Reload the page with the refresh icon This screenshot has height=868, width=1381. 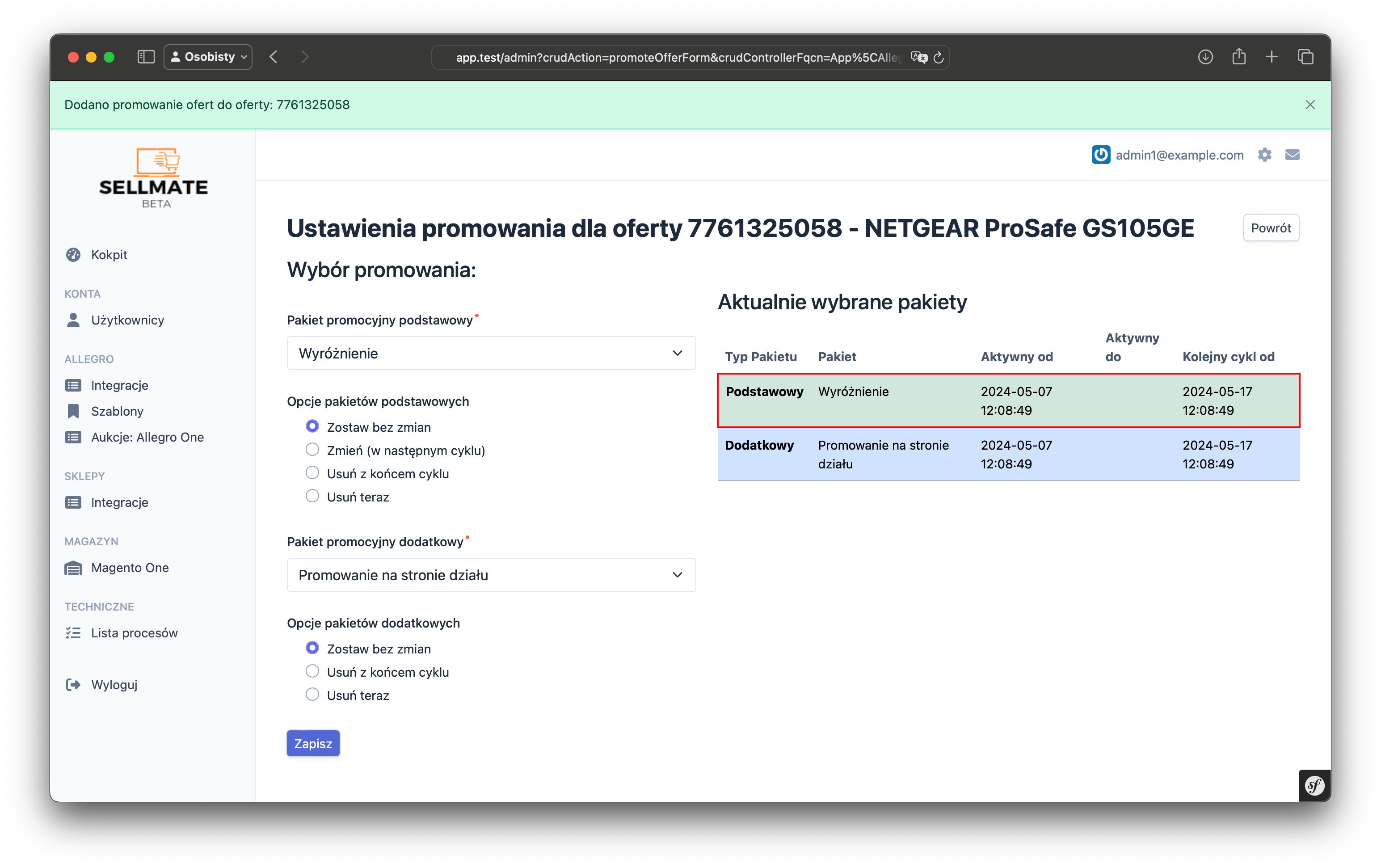coord(939,57)
